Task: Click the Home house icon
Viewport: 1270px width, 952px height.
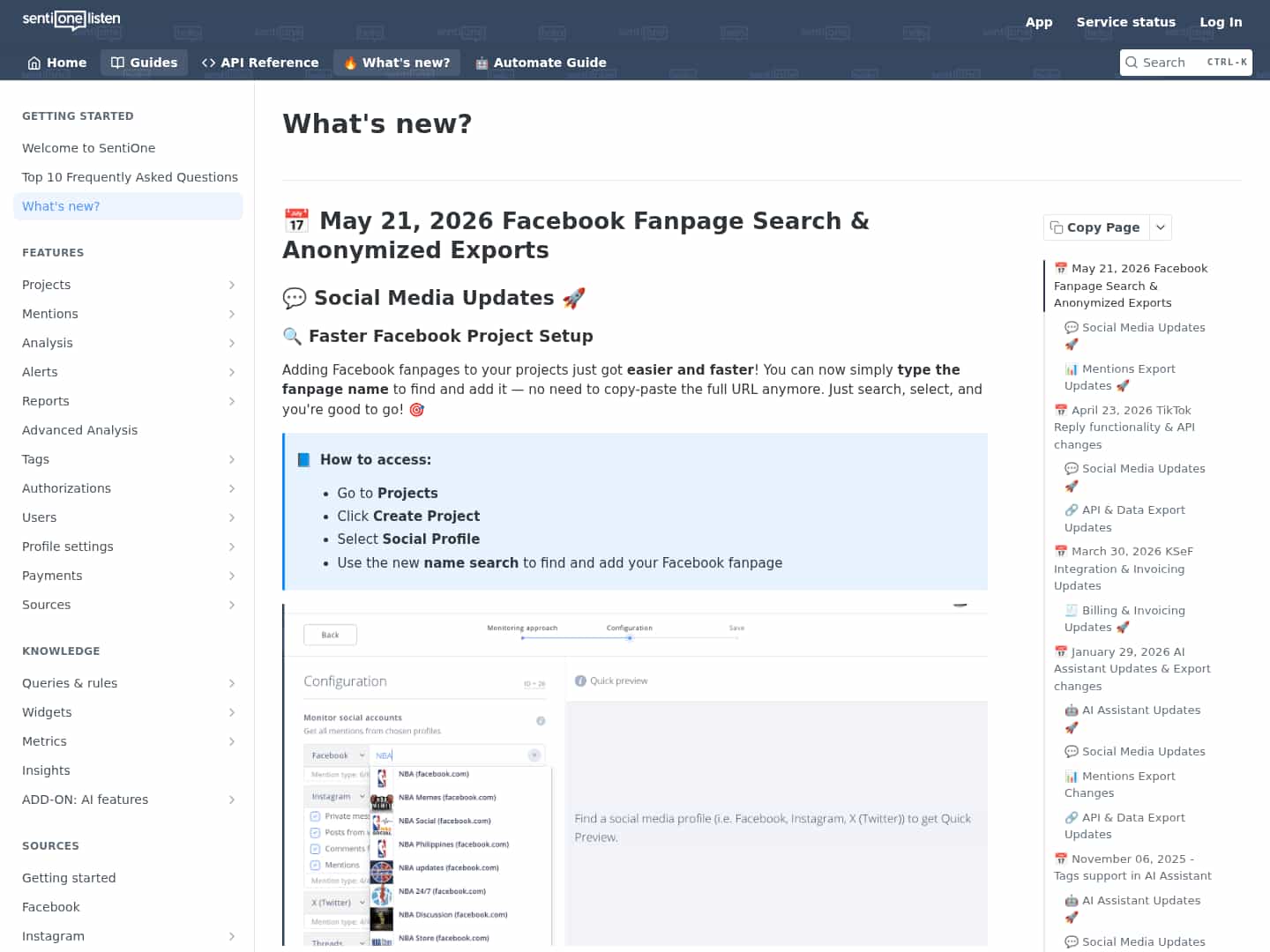Action: 34,63
